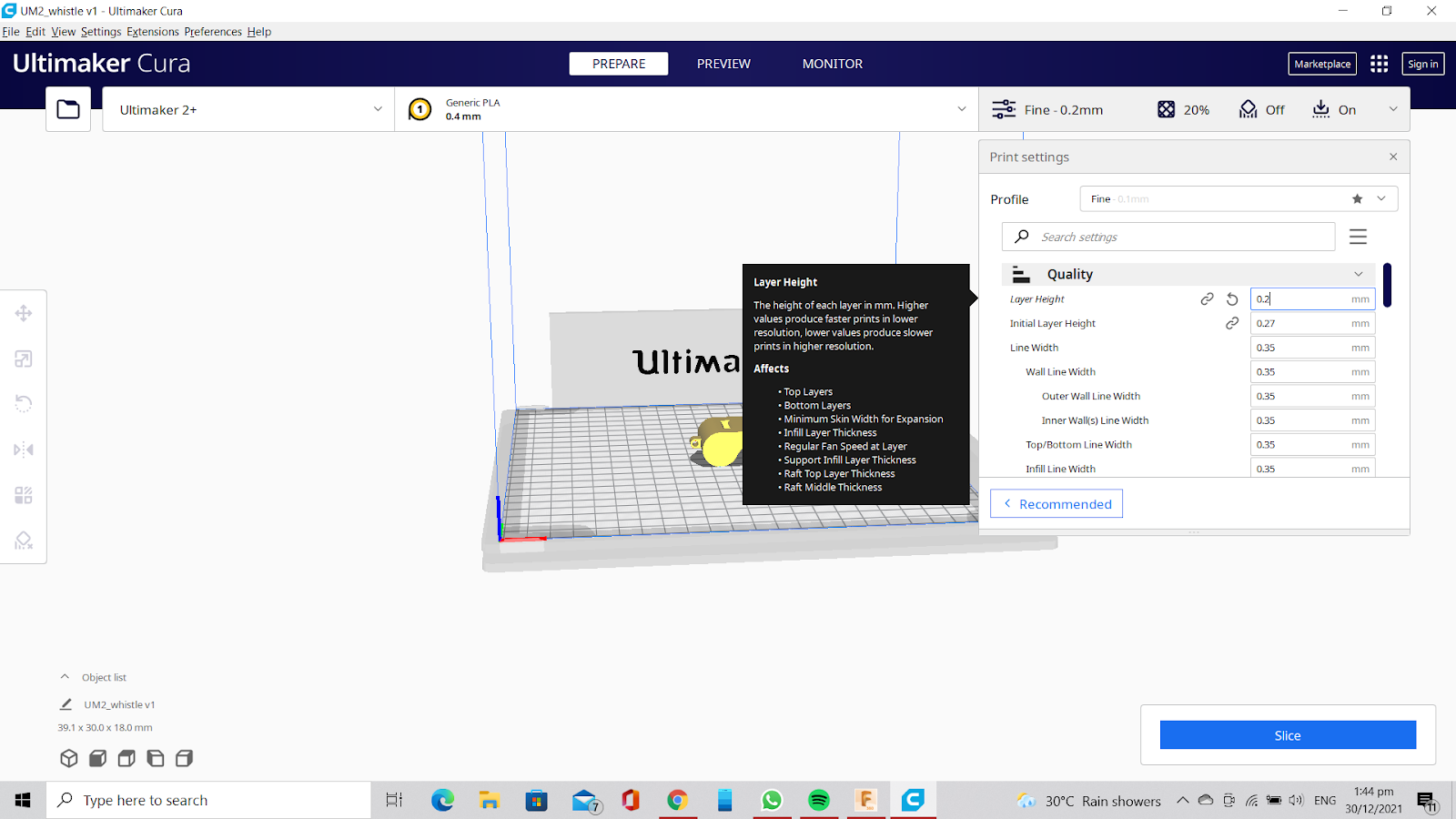Open the apps grid icon

pos(1379,64)
